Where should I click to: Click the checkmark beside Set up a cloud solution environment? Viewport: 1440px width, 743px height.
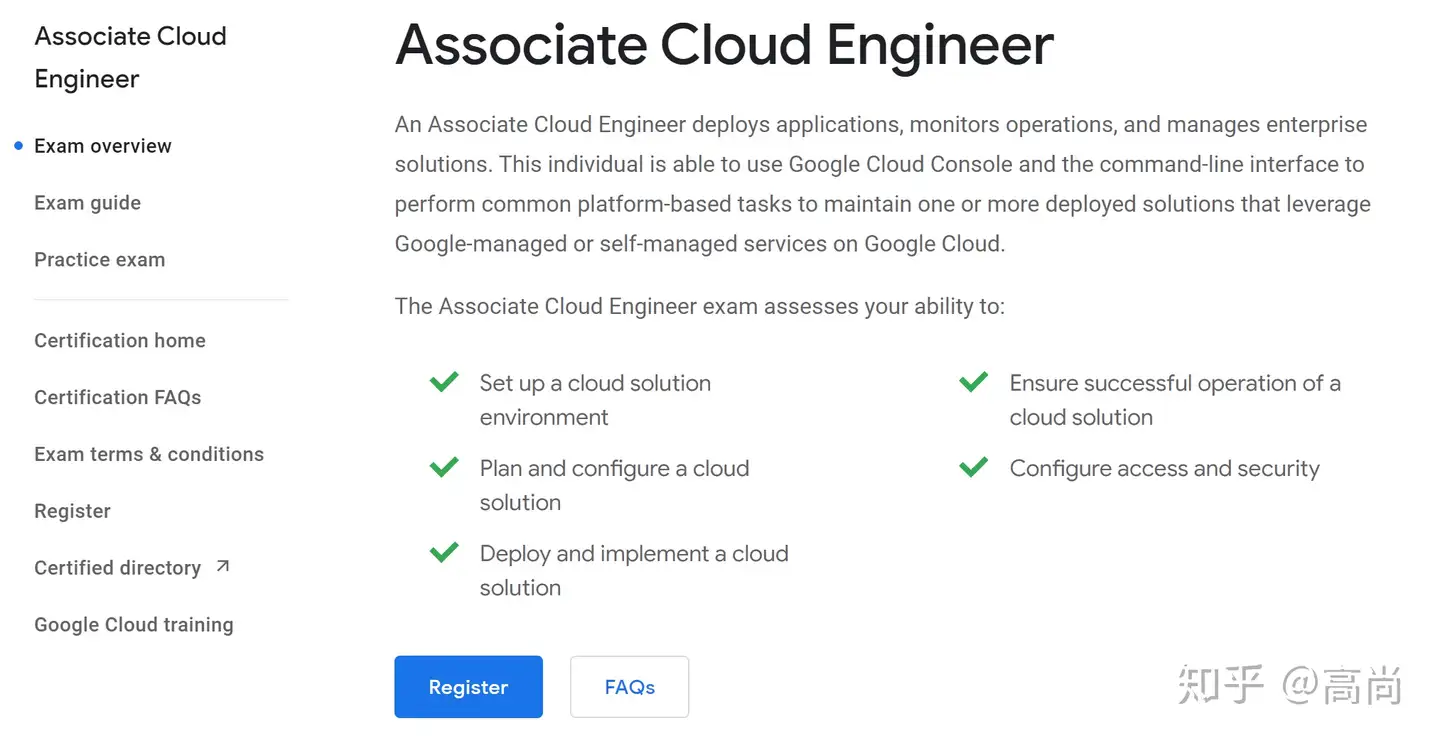tap(444, 382)
